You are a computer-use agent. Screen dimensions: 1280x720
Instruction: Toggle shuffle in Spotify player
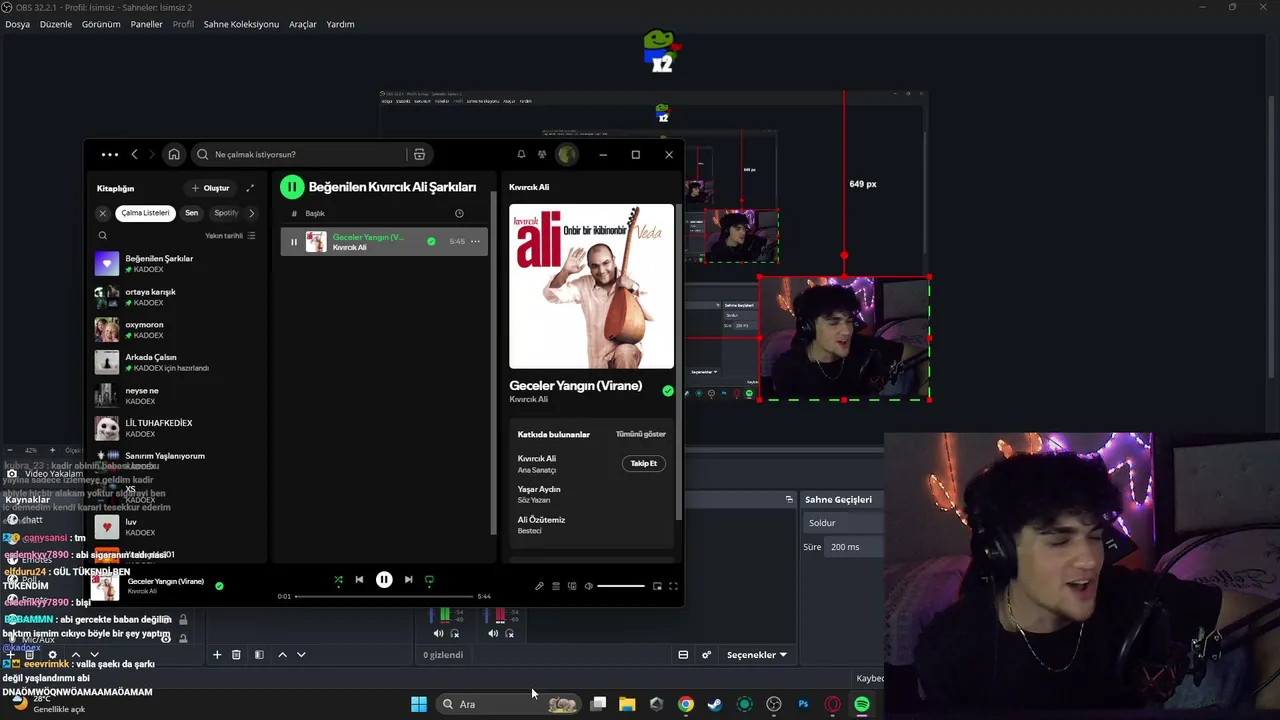338,580
